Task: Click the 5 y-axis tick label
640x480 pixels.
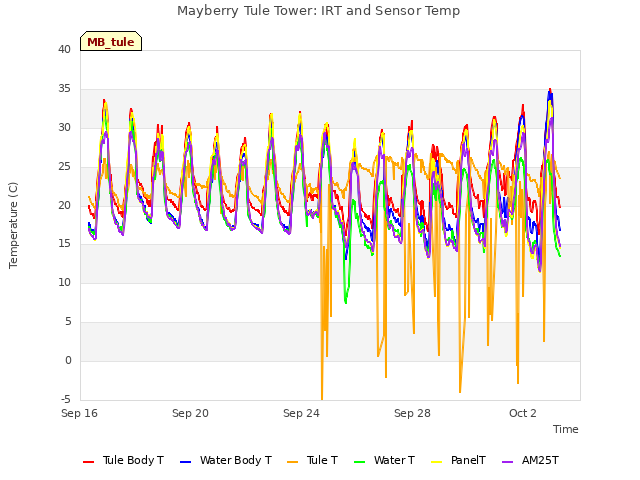Action: click(68, 322)
